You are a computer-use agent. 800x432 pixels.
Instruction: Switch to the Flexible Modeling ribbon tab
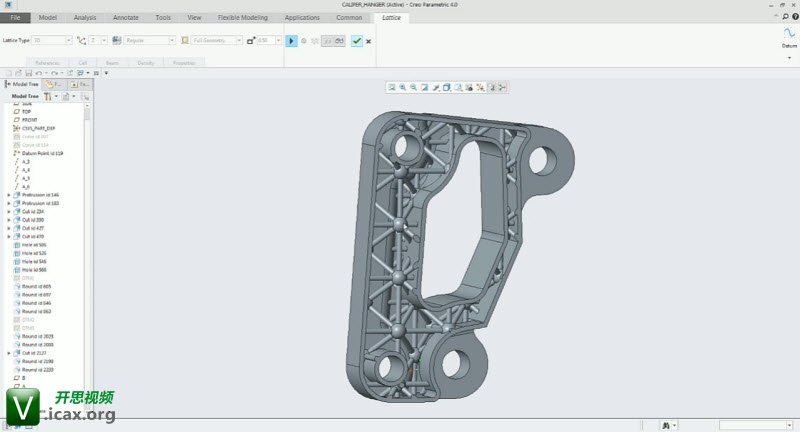tap(241, 18)
